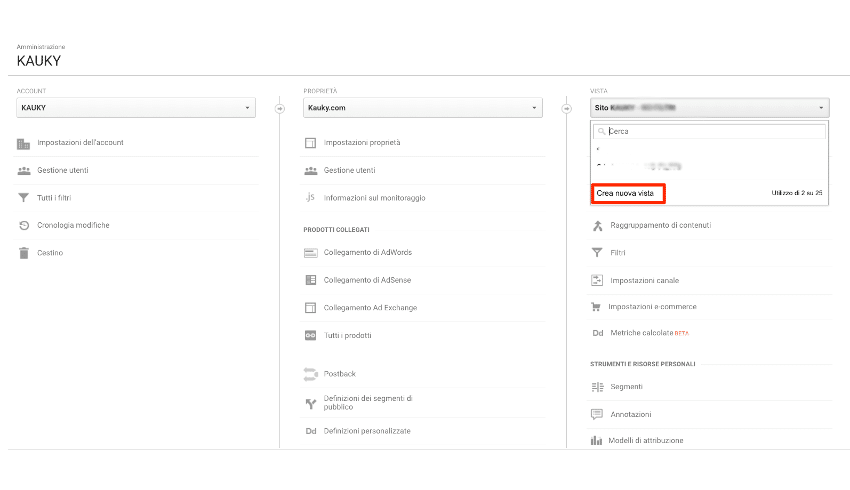The height and width of the screenshot is (490, 850).
Task: Click the property Gestione utenti people icon
Action: point(311,171)
